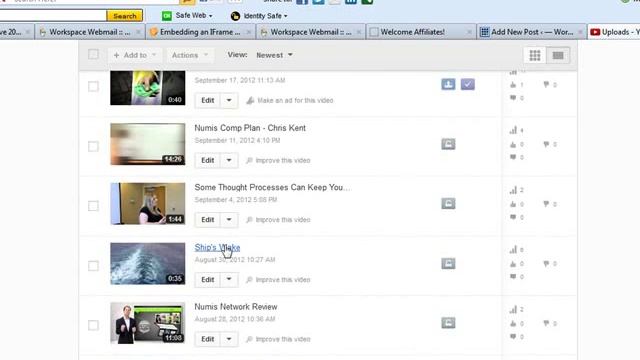Image resolution: width=640 pixels, height=360 pixels.
Task: Expand Edit arrow for Some Thought Processes
Action: [229, 220]
